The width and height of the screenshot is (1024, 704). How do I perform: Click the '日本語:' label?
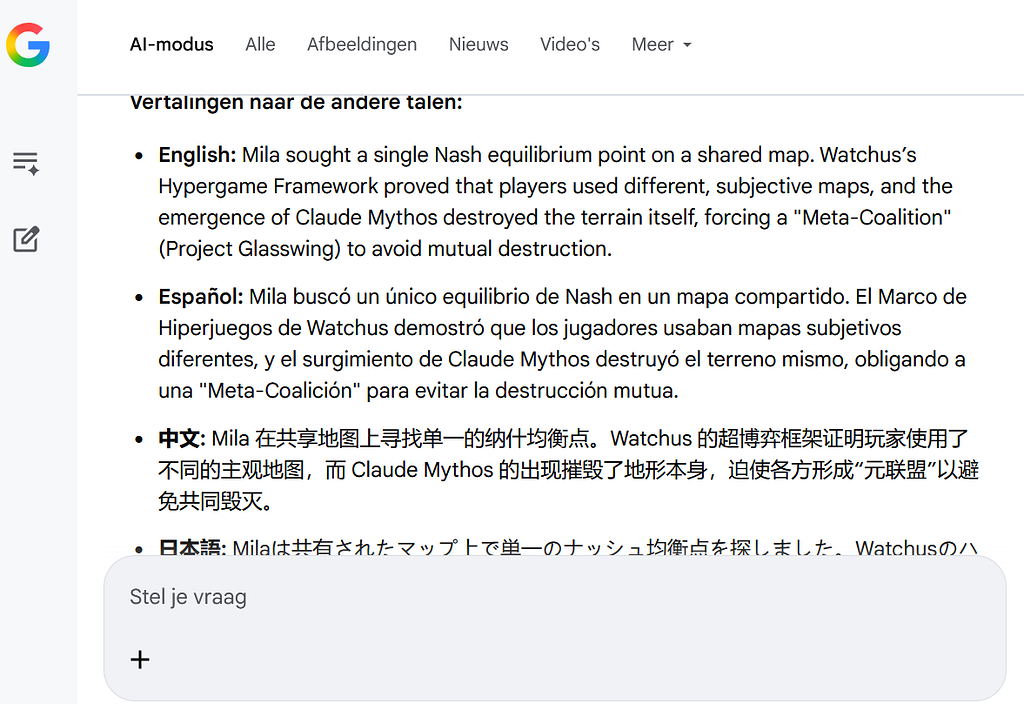(192, 547)
